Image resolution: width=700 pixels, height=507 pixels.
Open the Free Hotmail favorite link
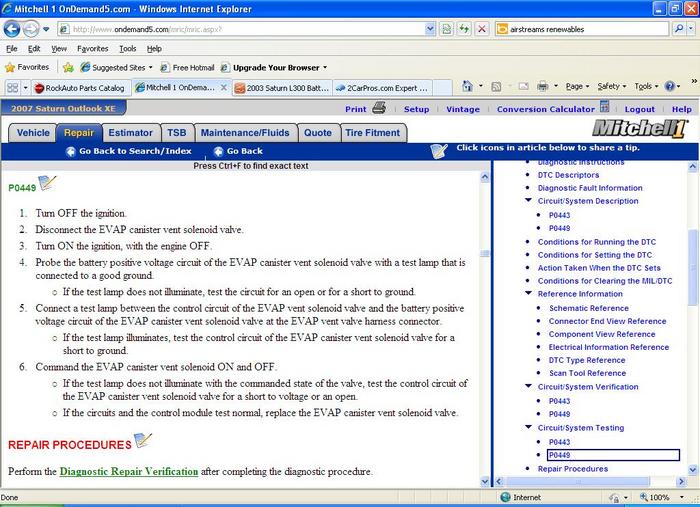click(188, 67)
